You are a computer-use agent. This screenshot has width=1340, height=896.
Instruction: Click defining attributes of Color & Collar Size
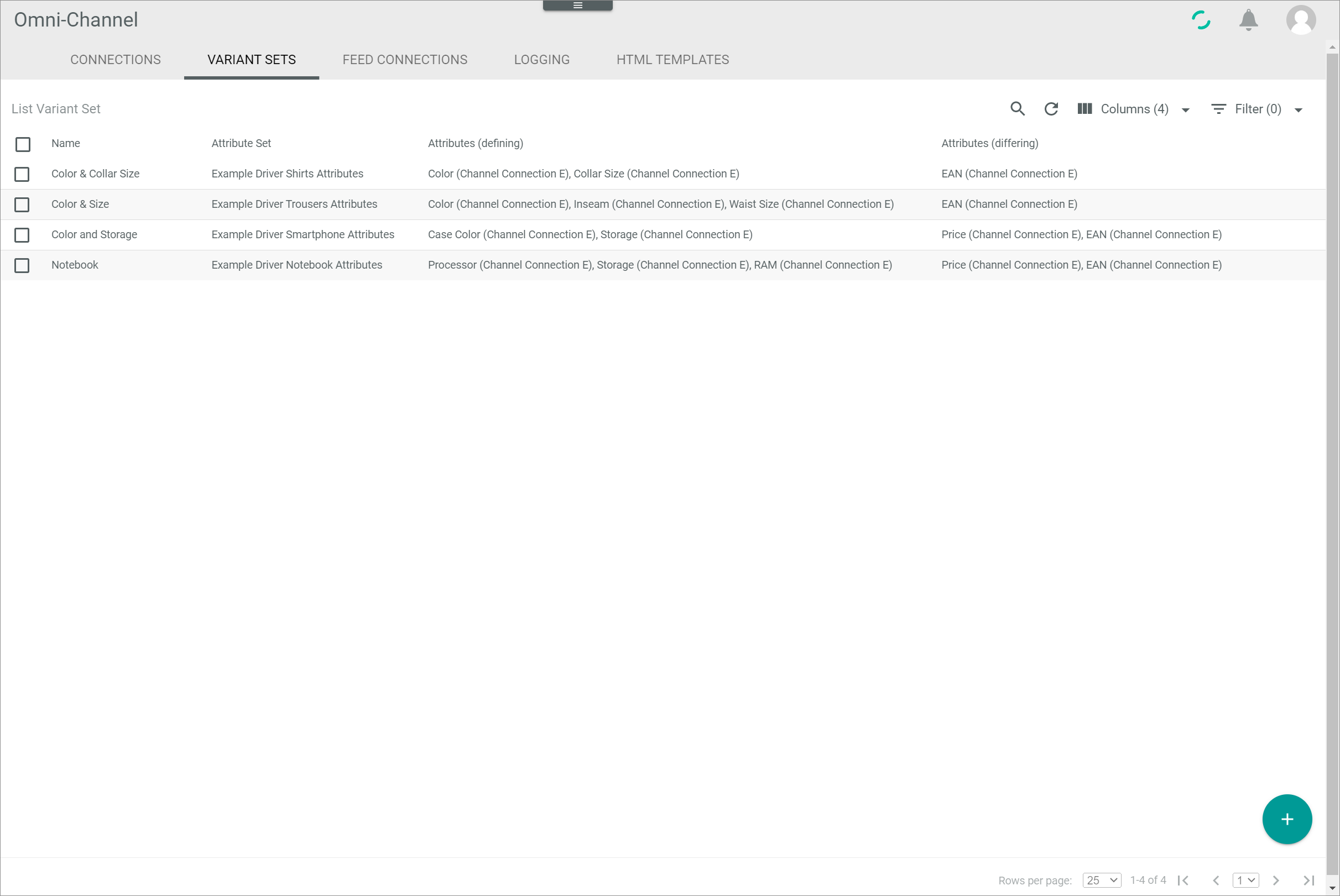[583, 174]
